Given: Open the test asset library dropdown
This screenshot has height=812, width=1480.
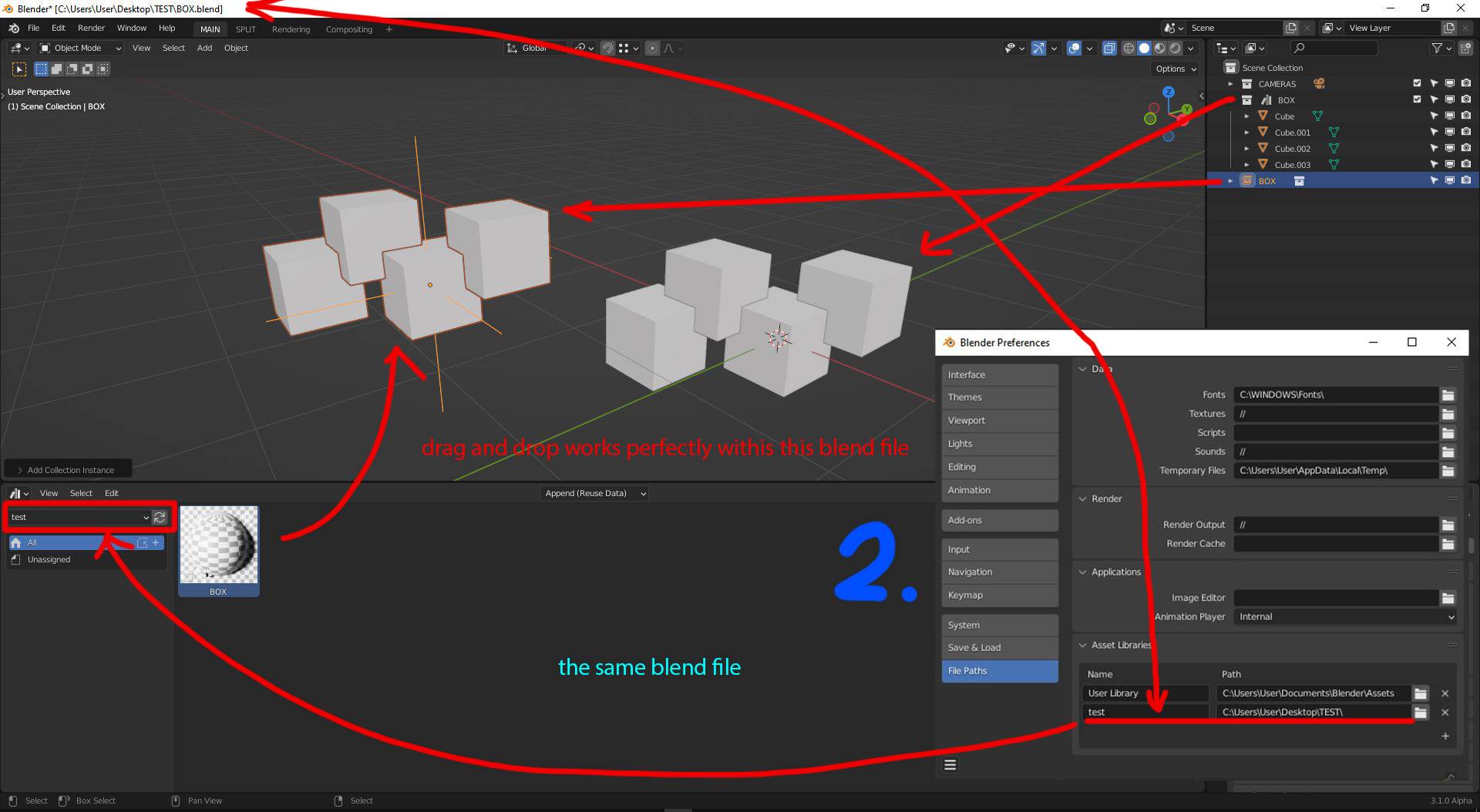Looking at the screenshot, I should (79, 518).
